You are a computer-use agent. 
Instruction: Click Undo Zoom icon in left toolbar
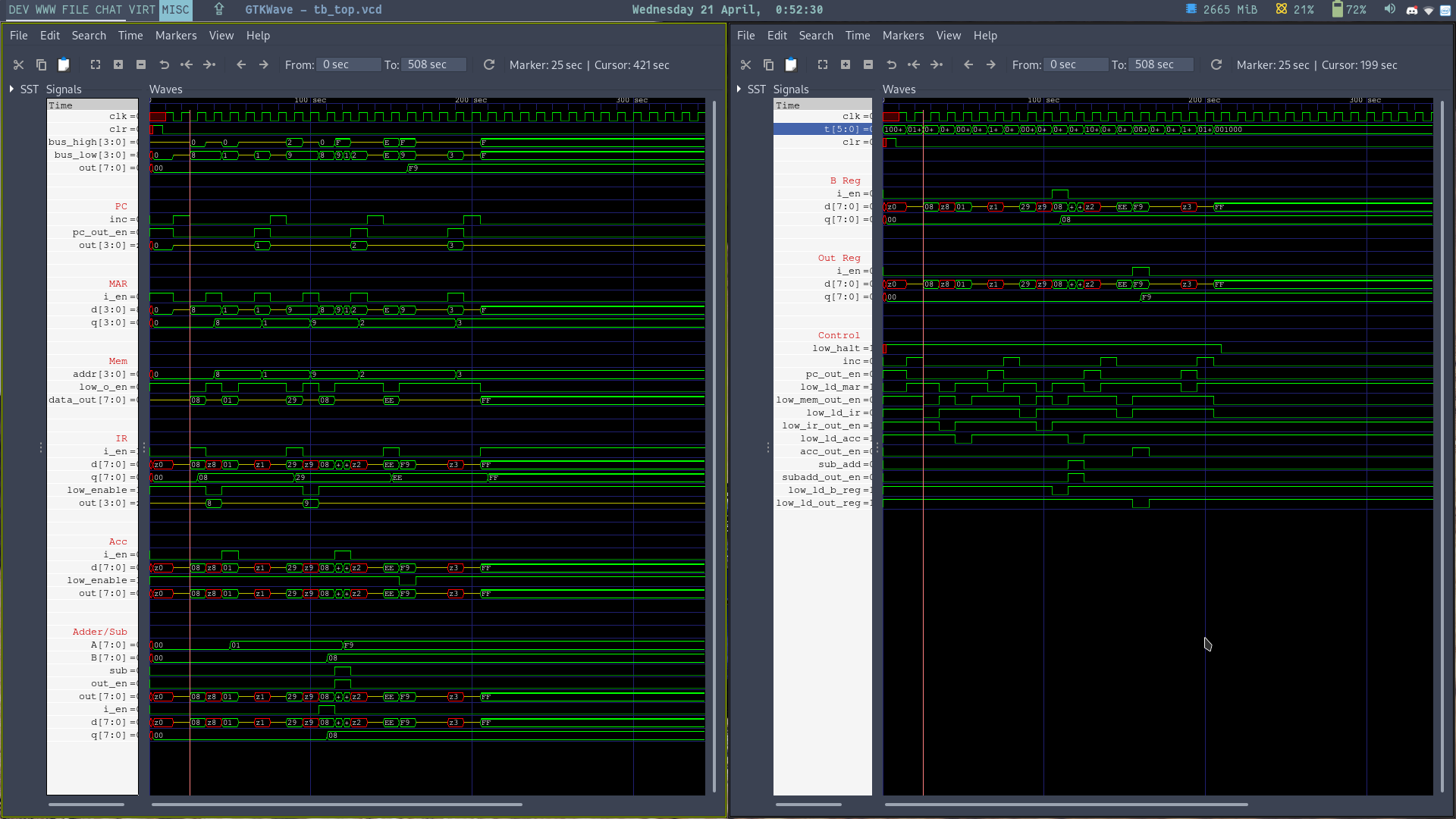pyautogui.click(x=164, y=65)
